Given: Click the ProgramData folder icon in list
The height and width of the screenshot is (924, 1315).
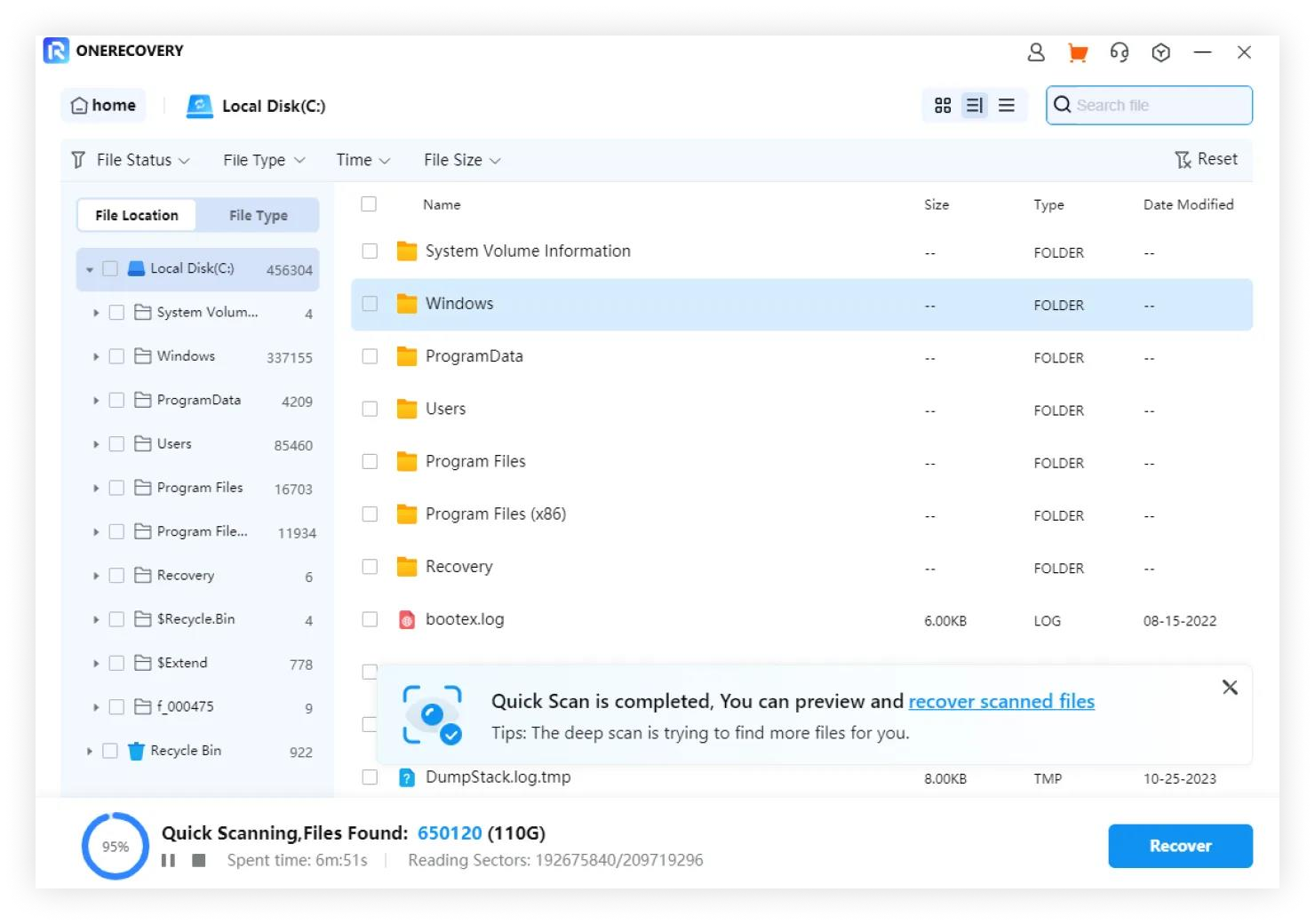Looking at the screenshot, I should tap(407, 356).
